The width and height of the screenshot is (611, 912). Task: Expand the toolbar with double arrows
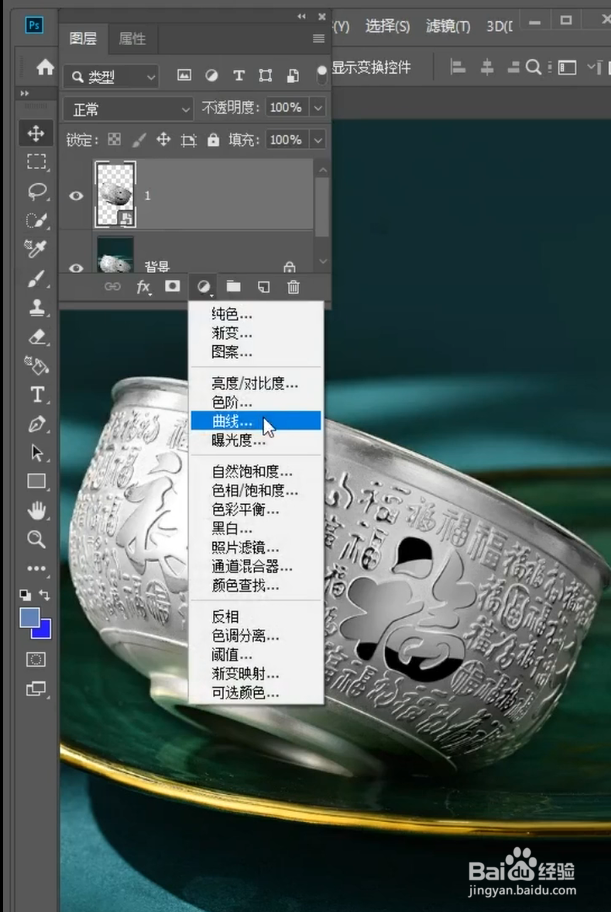(24, 93)
